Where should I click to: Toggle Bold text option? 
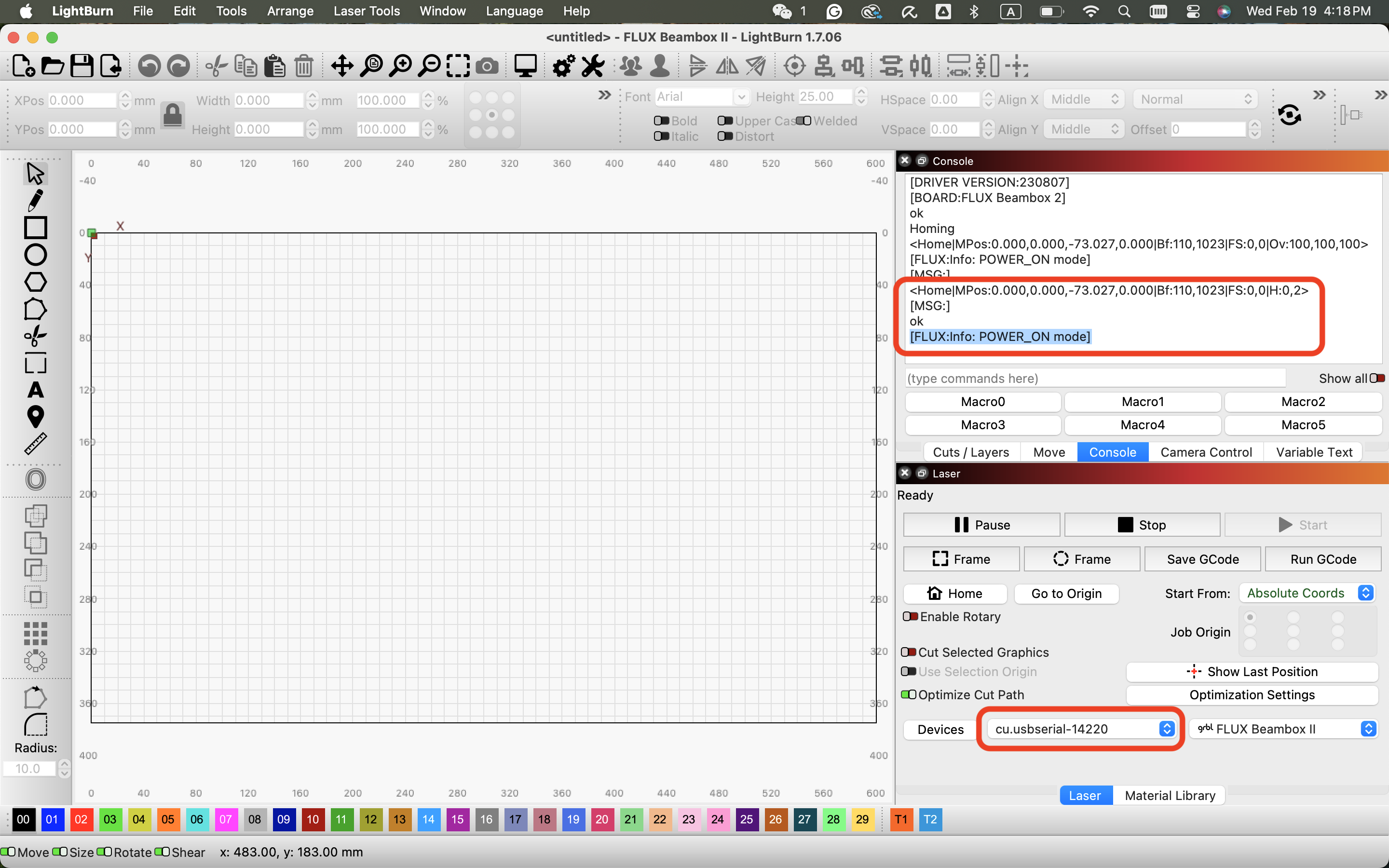(x=662, y=121)
